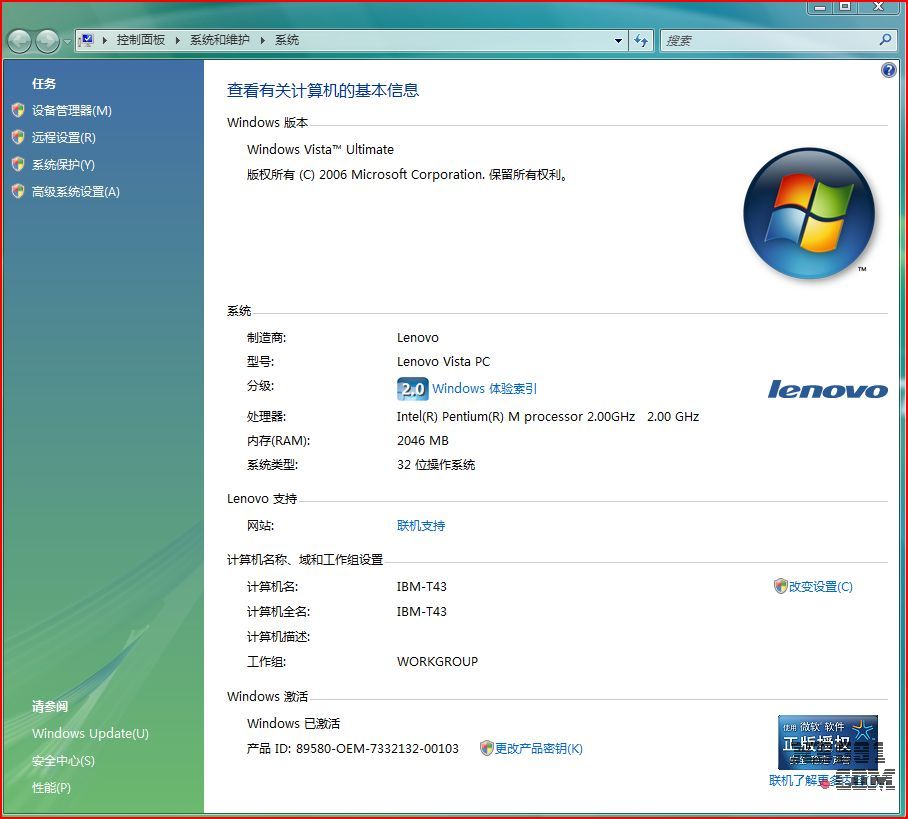Open the recent pages dropdown next to Forward
The width and height of the screenshot is (908, 819).
click(x=67, y=42)
